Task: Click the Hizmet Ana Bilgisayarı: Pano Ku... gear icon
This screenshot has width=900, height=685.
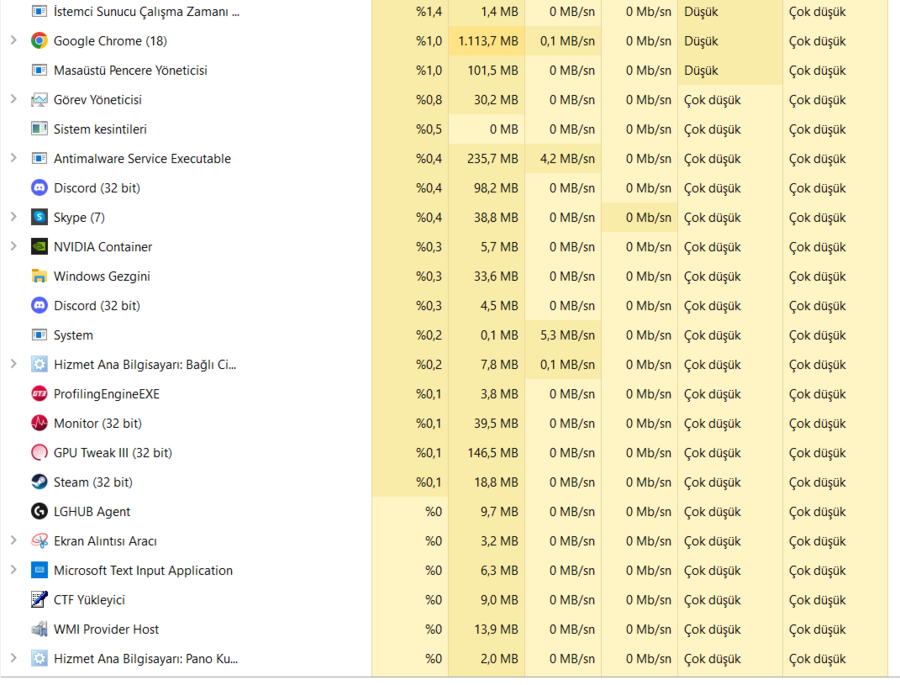Action: pyautogui.click(x=39, y=658)
